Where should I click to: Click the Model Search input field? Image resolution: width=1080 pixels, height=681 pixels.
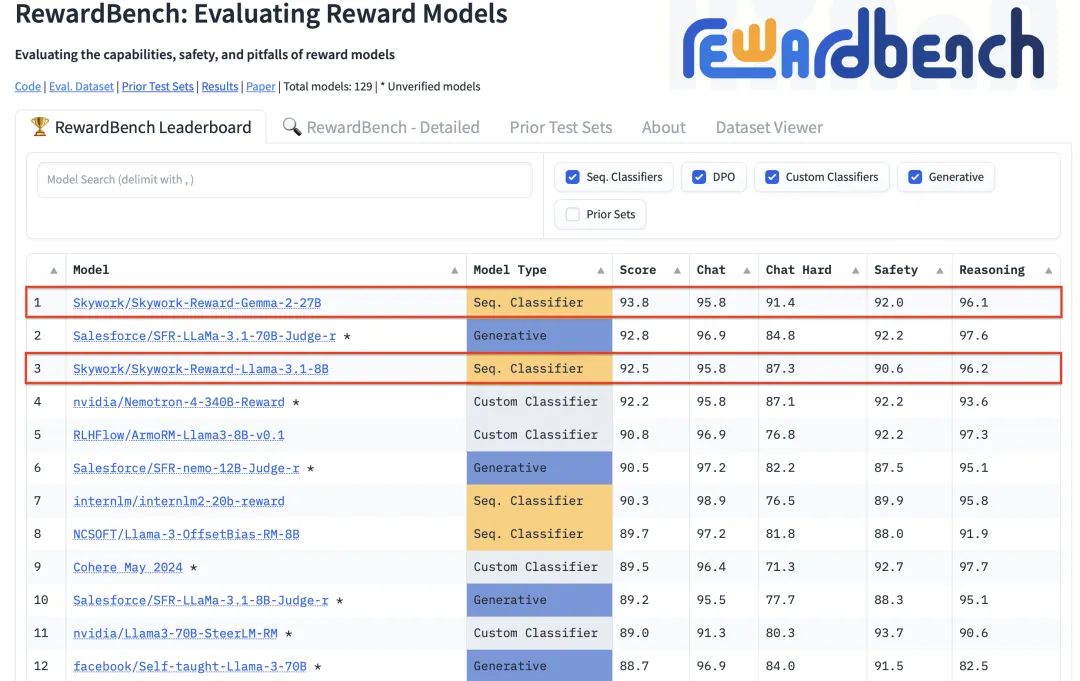284,180
